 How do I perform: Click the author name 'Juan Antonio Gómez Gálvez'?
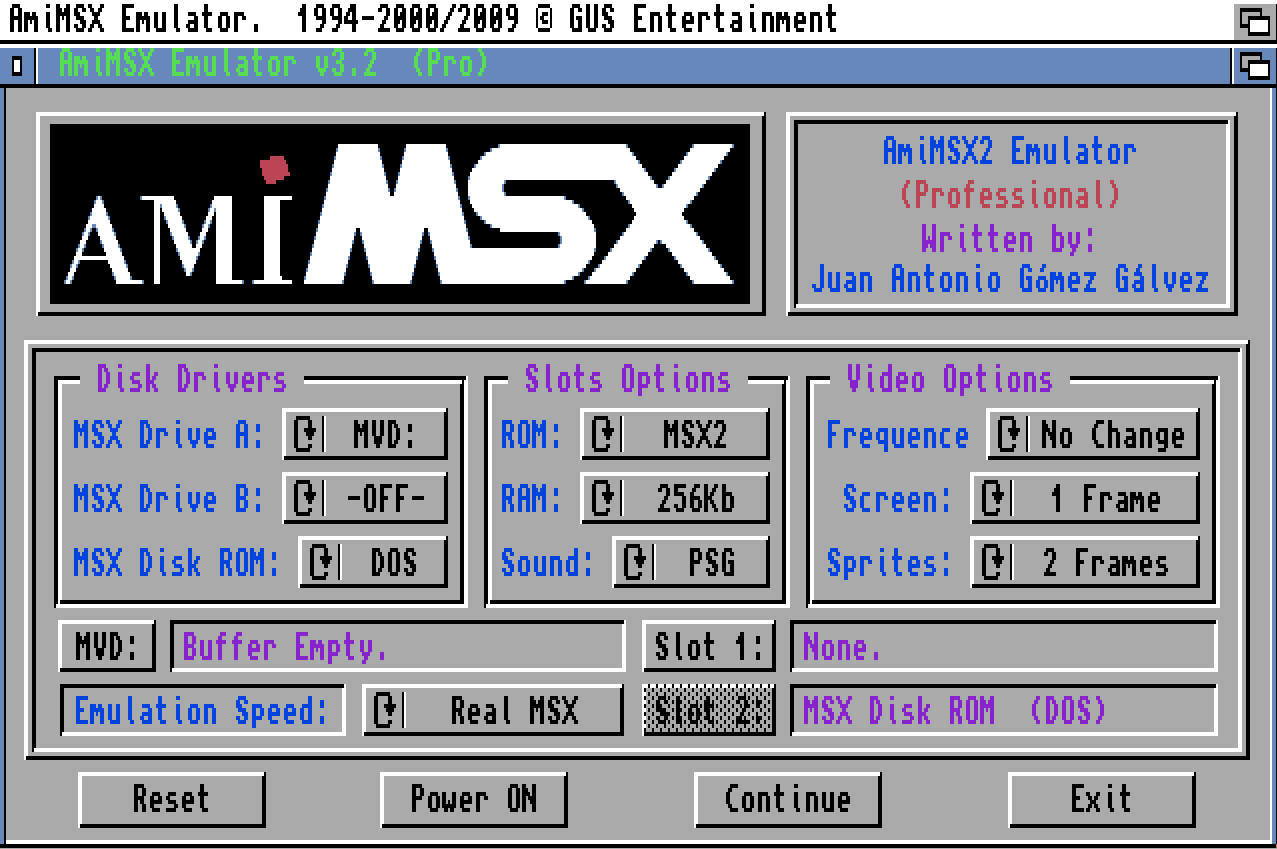coord(1010,279)
